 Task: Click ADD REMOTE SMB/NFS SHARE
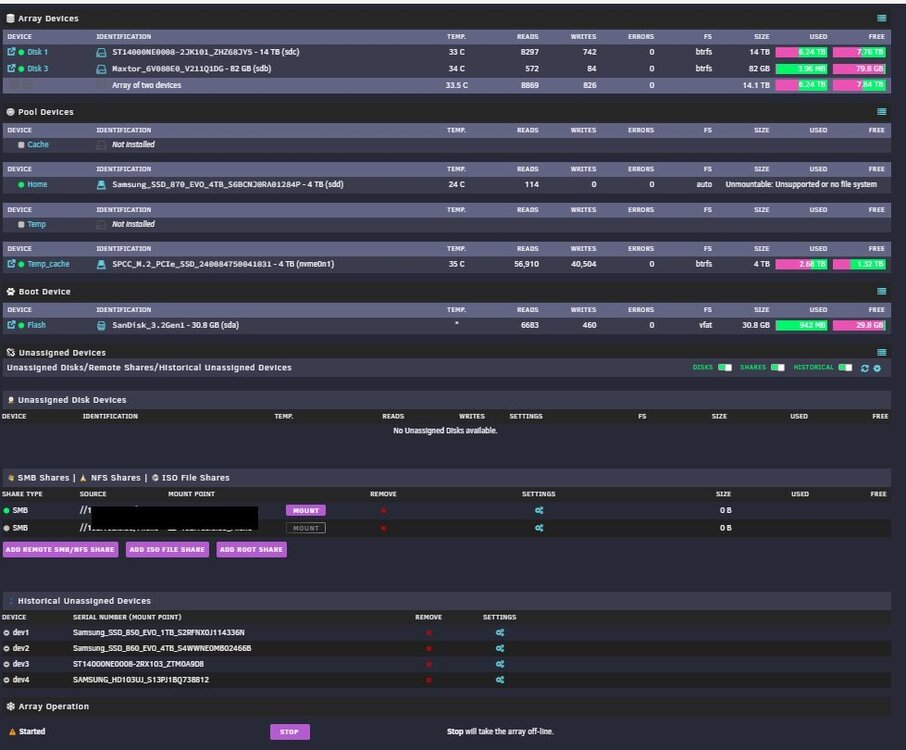[x=60, y=549]
